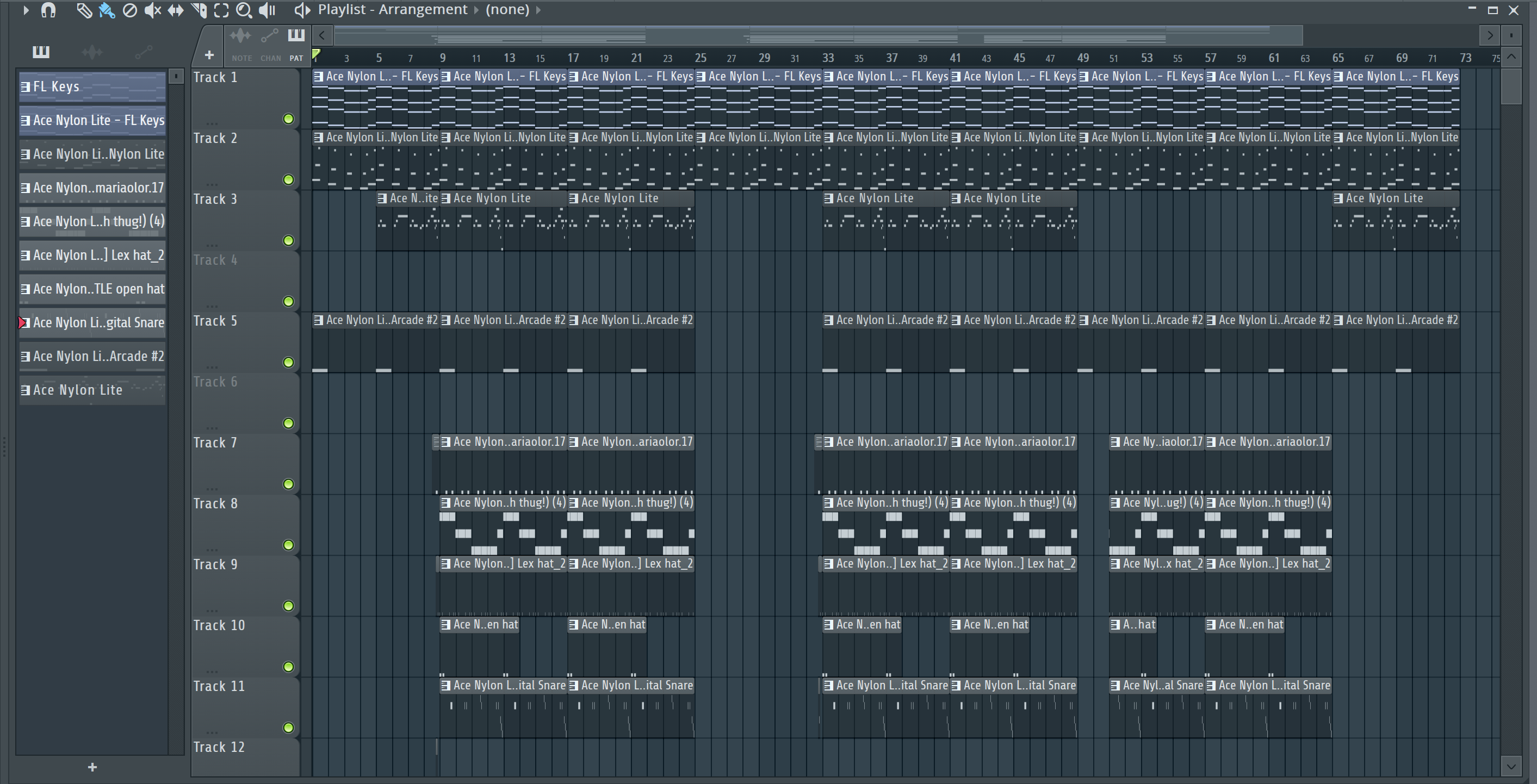Show patterns in picker via piano icon

[41, 52]
